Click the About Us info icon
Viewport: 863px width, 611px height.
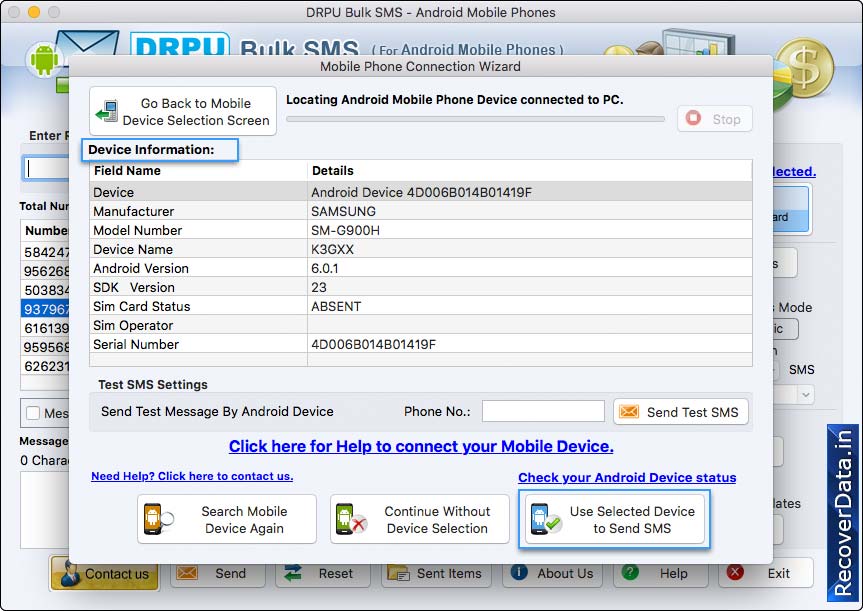click(519, 572)
